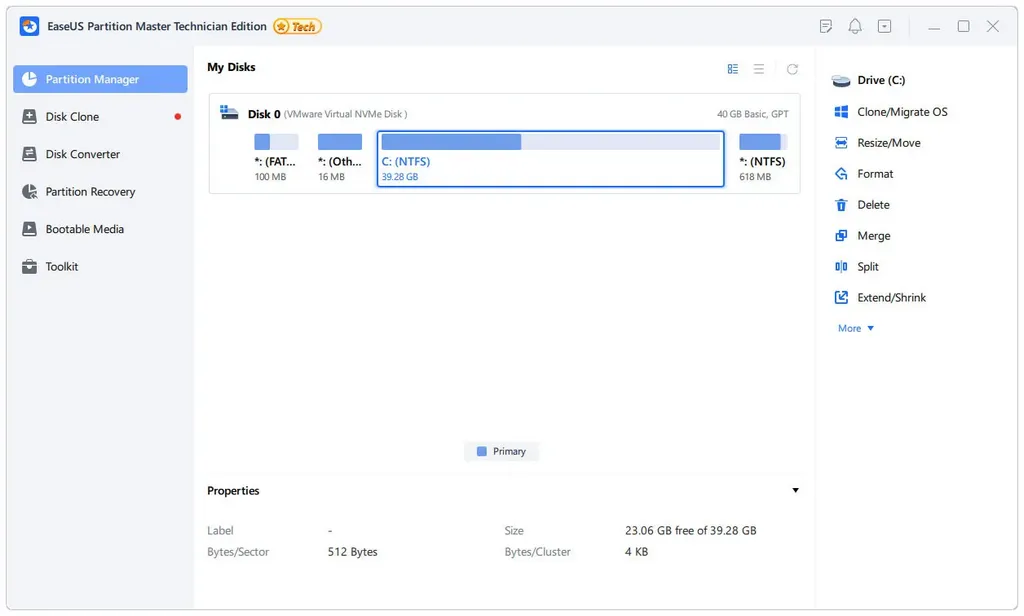Image resolution: width=1024 pixels, height=616 pixels.
Task: Switch to the list disk view
Action: 759,69
